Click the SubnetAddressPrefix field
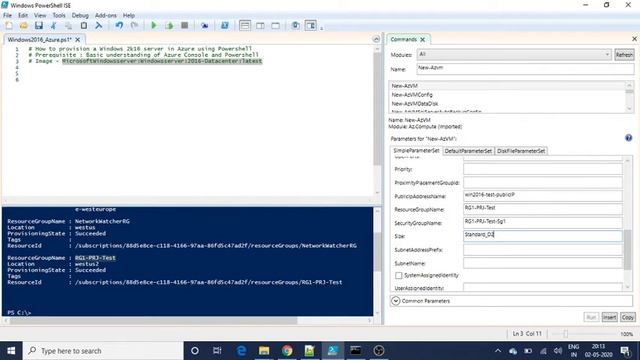This screenshot has height=360, width=640. pyautogui.click(x=543, y=249)
